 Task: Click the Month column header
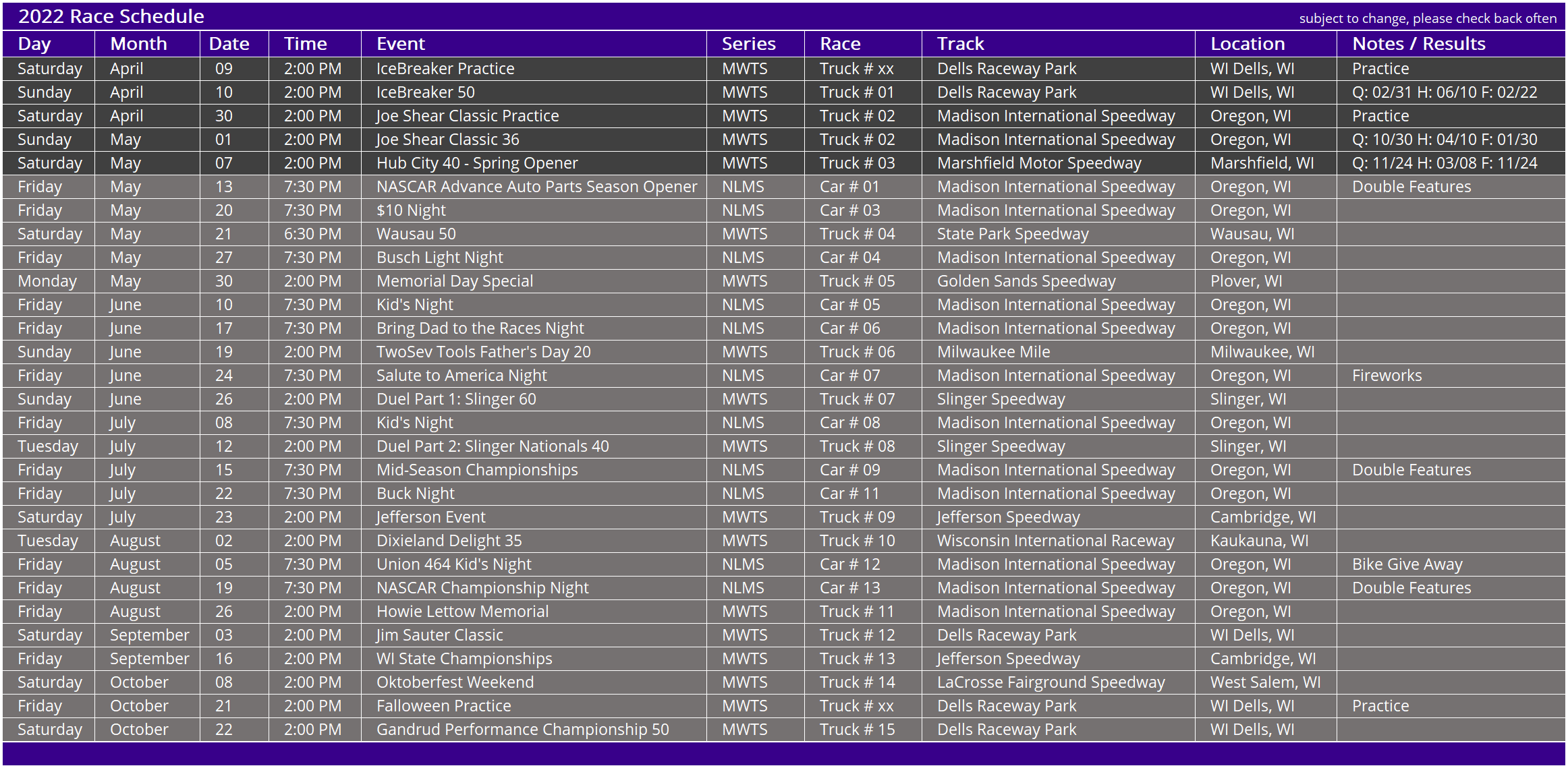(x=138, y=44)
